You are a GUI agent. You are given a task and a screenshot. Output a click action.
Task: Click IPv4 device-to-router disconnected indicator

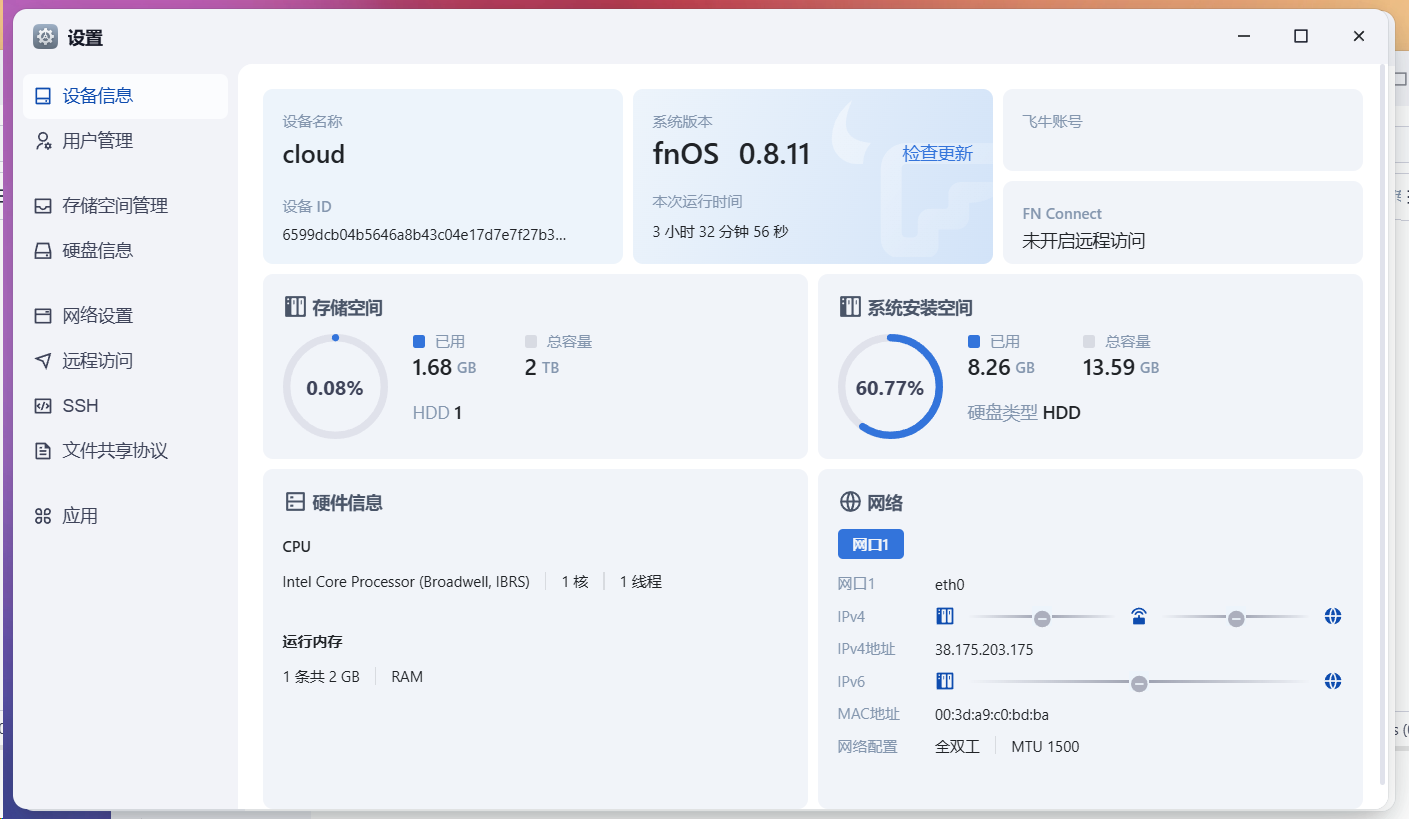(x=1042, y=618)
